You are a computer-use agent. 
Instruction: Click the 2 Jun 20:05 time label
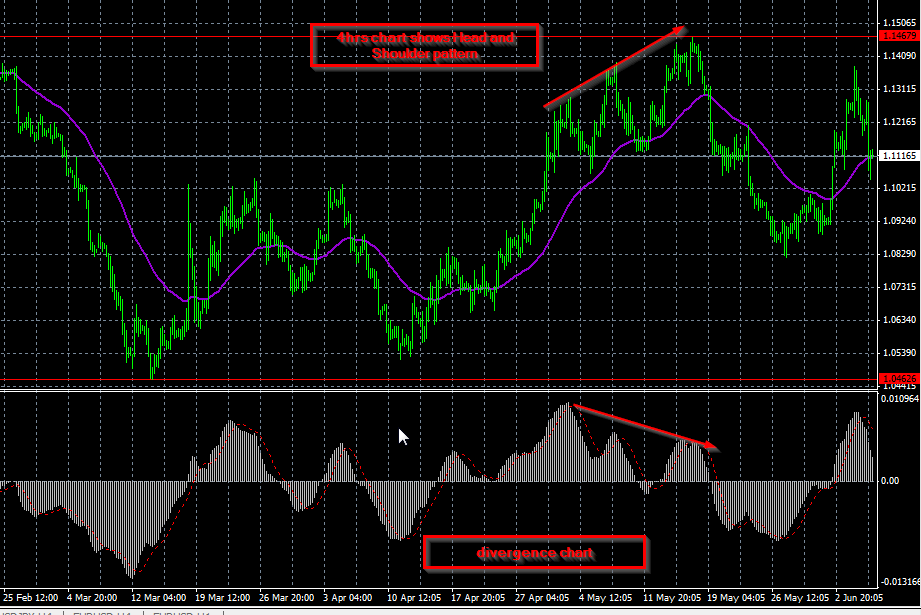[x=859, y=598]
